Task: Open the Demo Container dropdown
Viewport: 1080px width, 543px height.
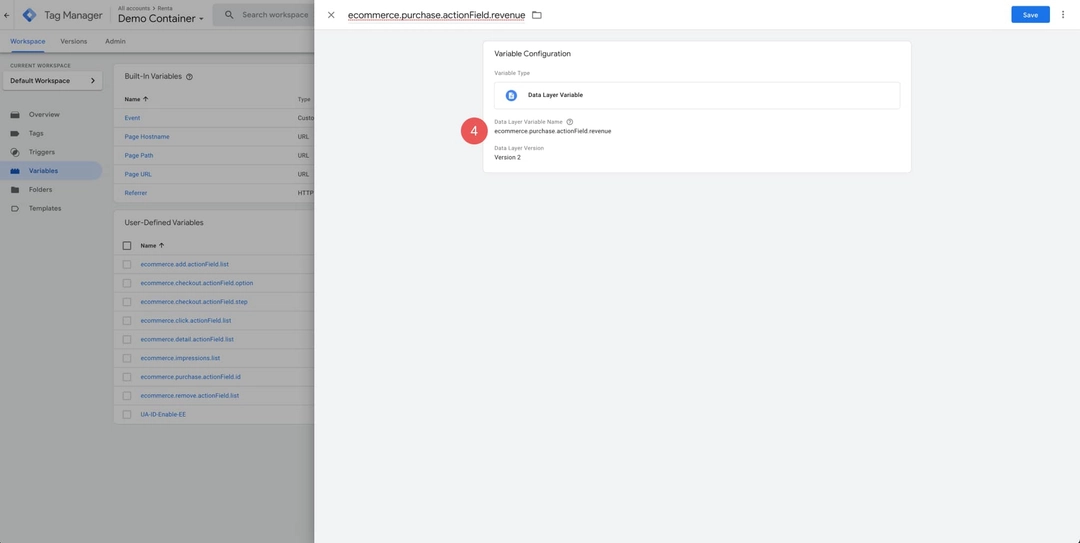Action: point(160,19)
